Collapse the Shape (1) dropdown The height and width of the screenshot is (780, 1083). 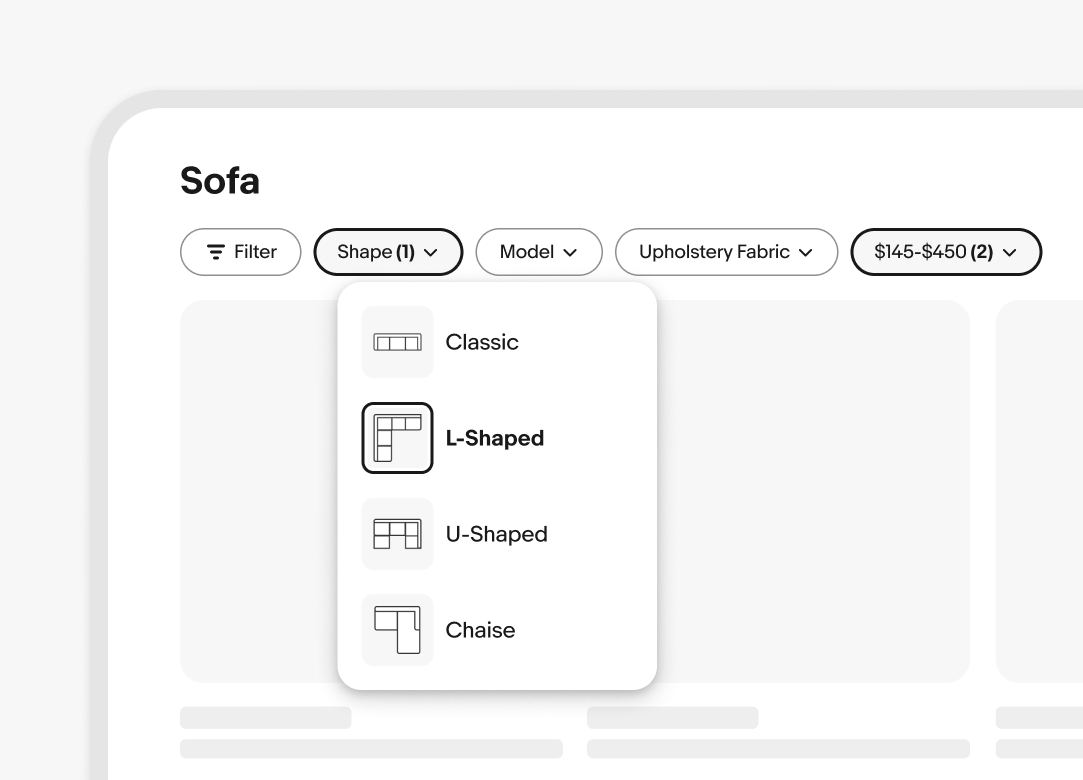[388, 252]
